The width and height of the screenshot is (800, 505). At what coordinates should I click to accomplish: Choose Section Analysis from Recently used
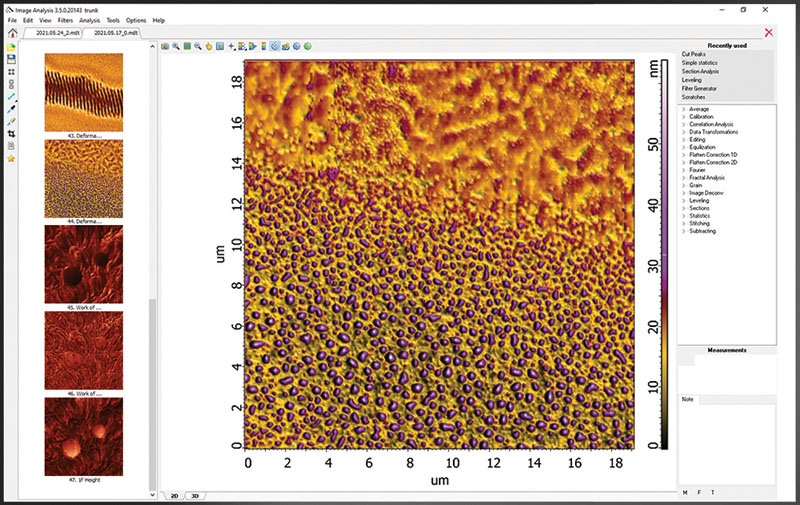[x=700, y=72]
